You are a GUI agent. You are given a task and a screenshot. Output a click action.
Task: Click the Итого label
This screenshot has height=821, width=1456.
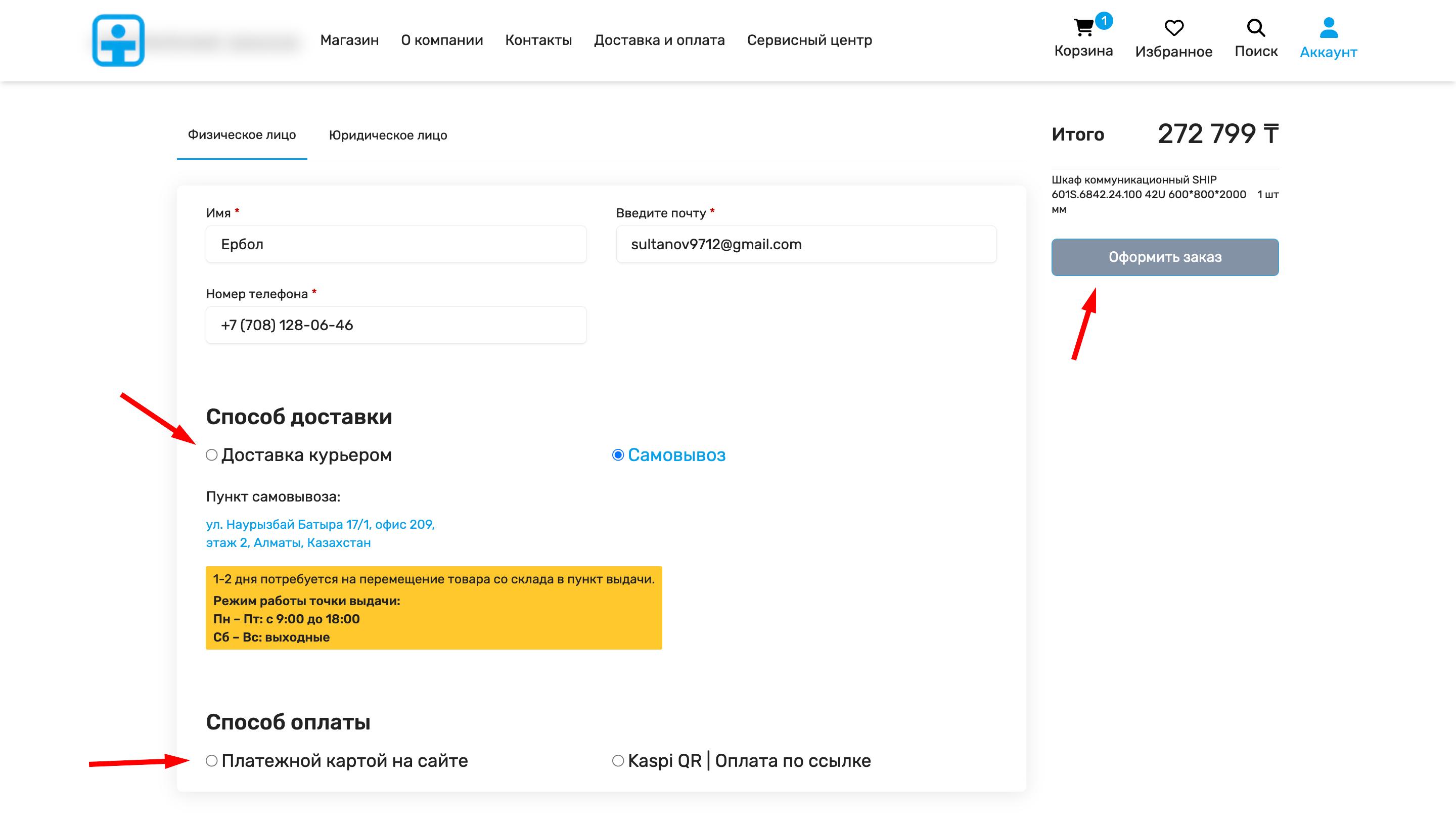click(x=1078, y=134)
